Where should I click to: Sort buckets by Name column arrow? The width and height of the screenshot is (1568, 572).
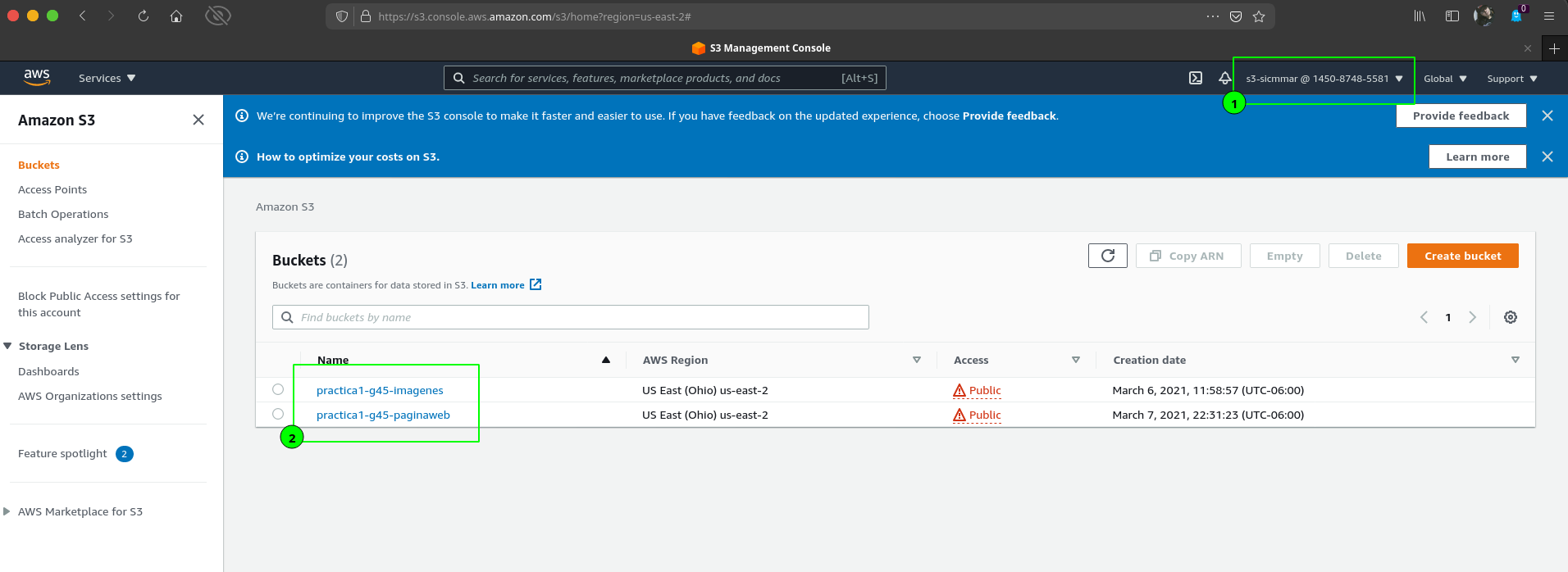606,360
